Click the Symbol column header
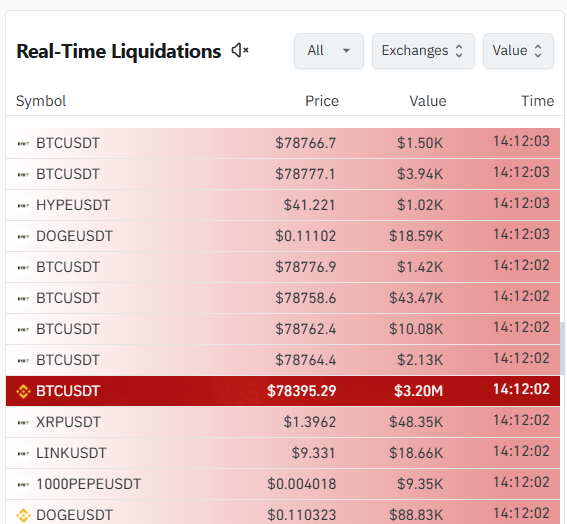Screen dimensions: 567x524 point(41,101)
